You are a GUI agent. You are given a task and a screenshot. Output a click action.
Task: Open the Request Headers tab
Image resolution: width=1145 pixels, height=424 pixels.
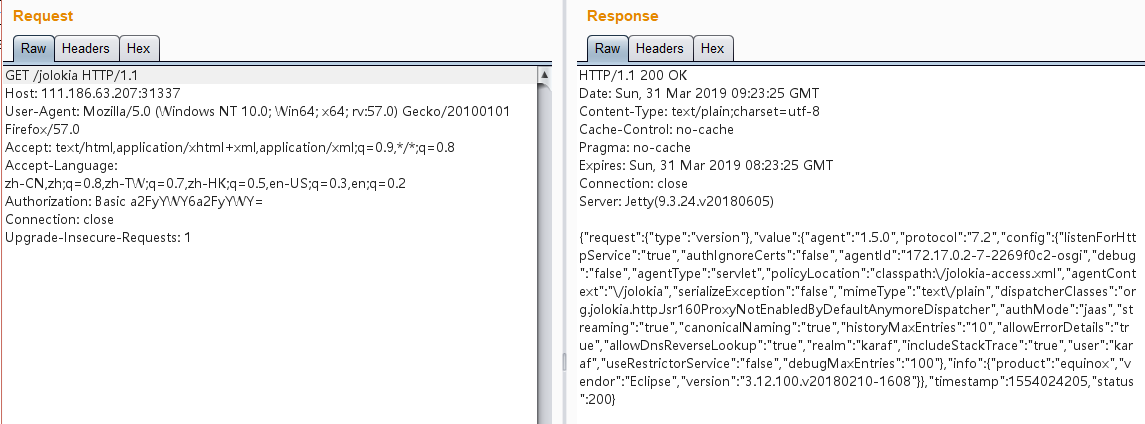pos(86,48)
